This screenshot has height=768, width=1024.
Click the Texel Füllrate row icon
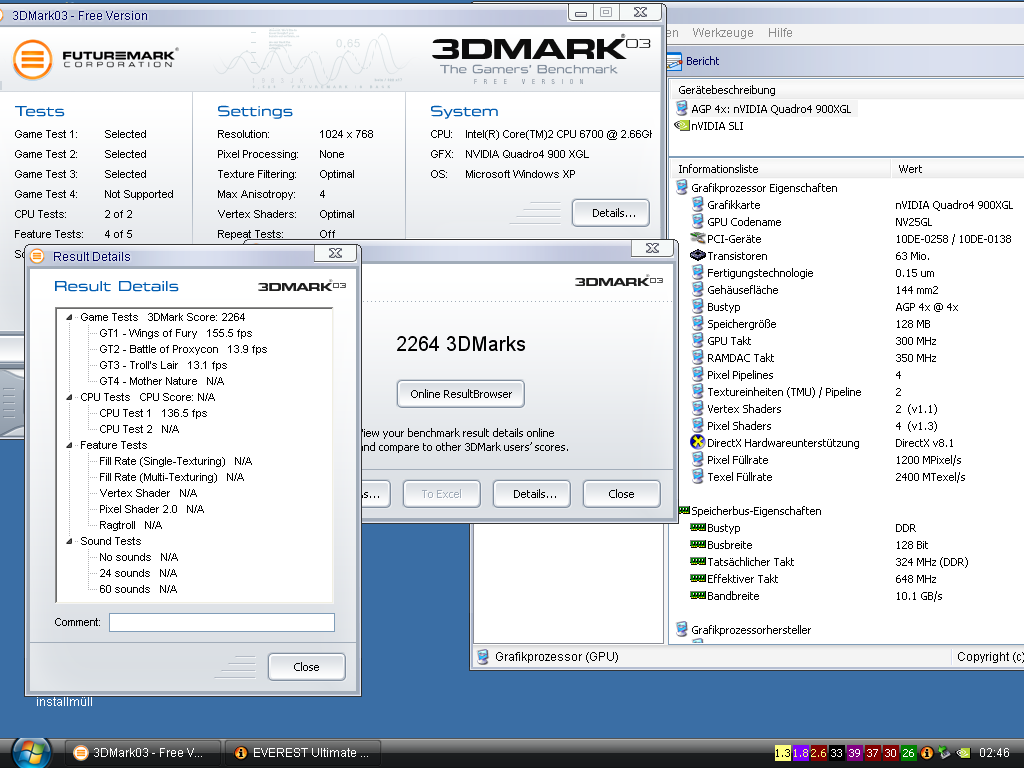click(x=697, y=476)
